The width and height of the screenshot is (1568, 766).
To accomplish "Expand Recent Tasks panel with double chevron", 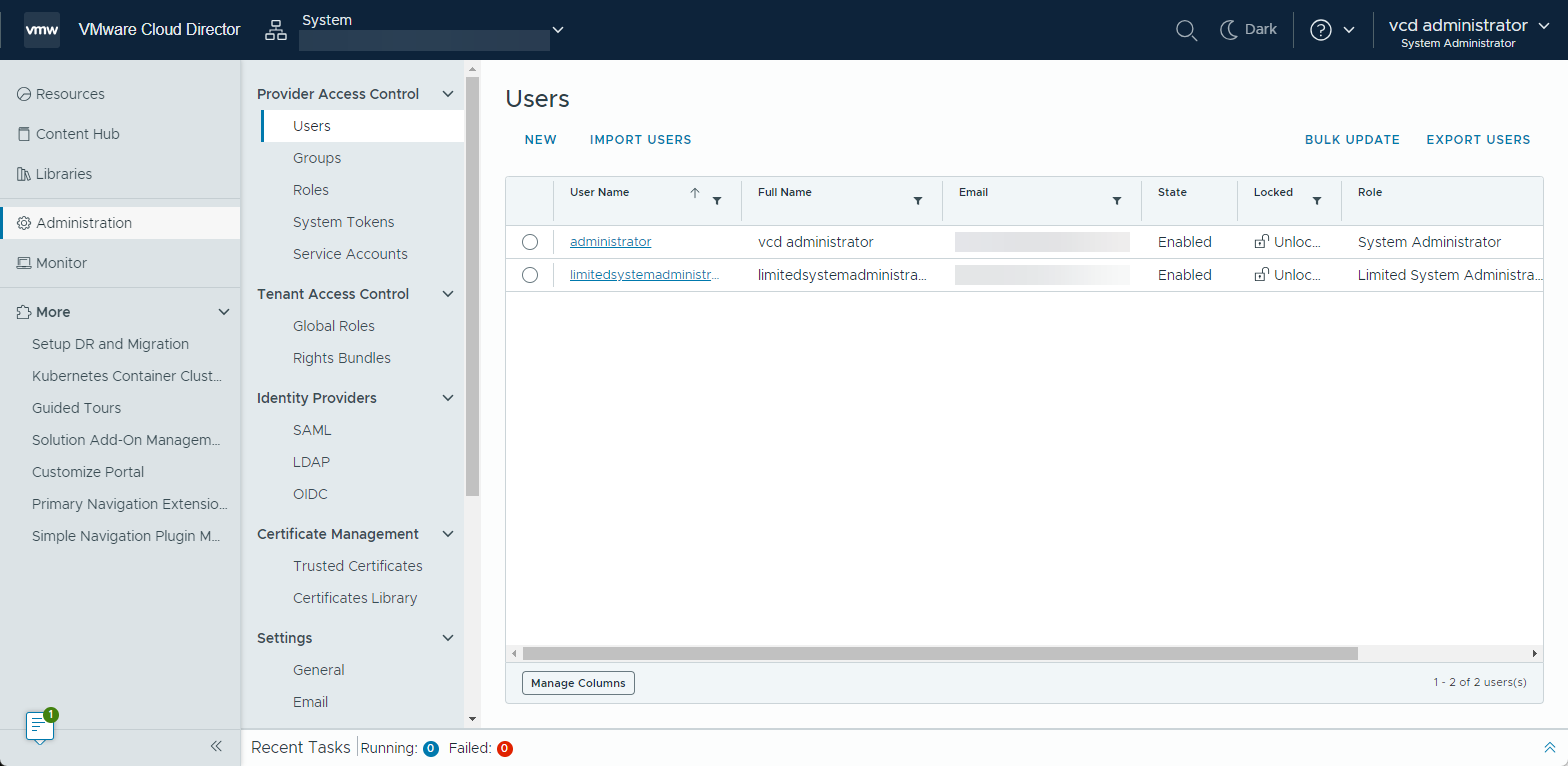I will 1549,747.
